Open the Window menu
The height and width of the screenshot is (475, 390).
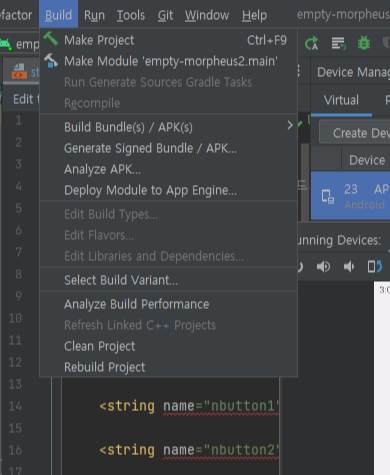click(x=207, y=15)
